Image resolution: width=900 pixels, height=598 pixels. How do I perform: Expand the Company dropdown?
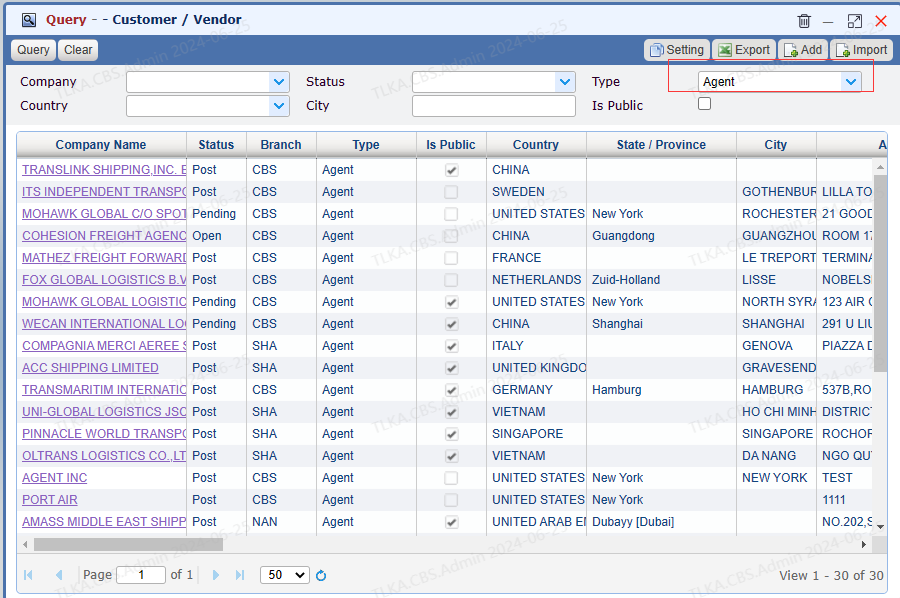click(279, 82)
